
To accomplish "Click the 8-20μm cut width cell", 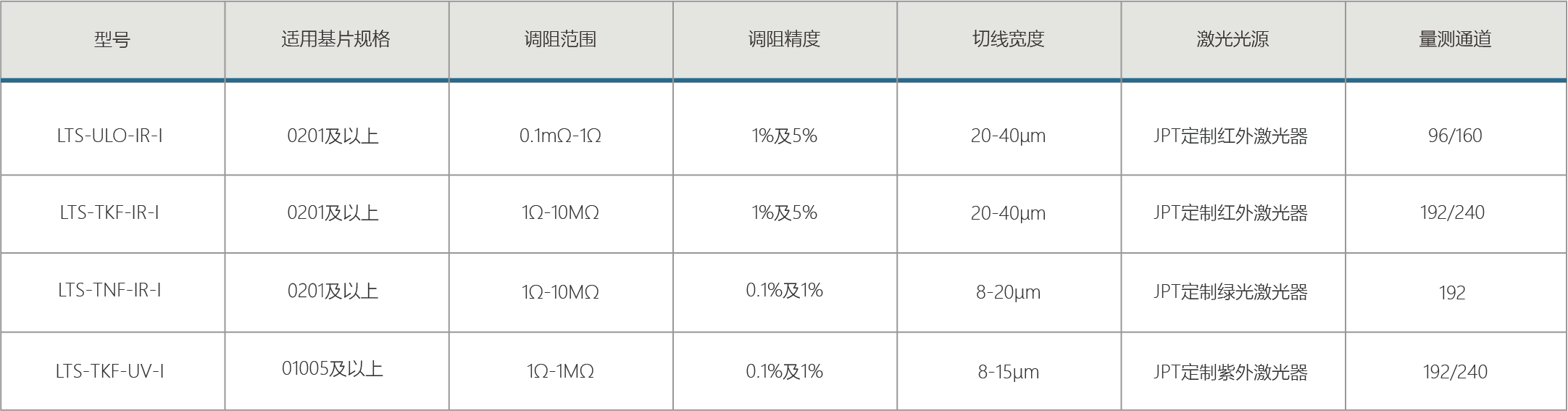I will point(1008,292).
